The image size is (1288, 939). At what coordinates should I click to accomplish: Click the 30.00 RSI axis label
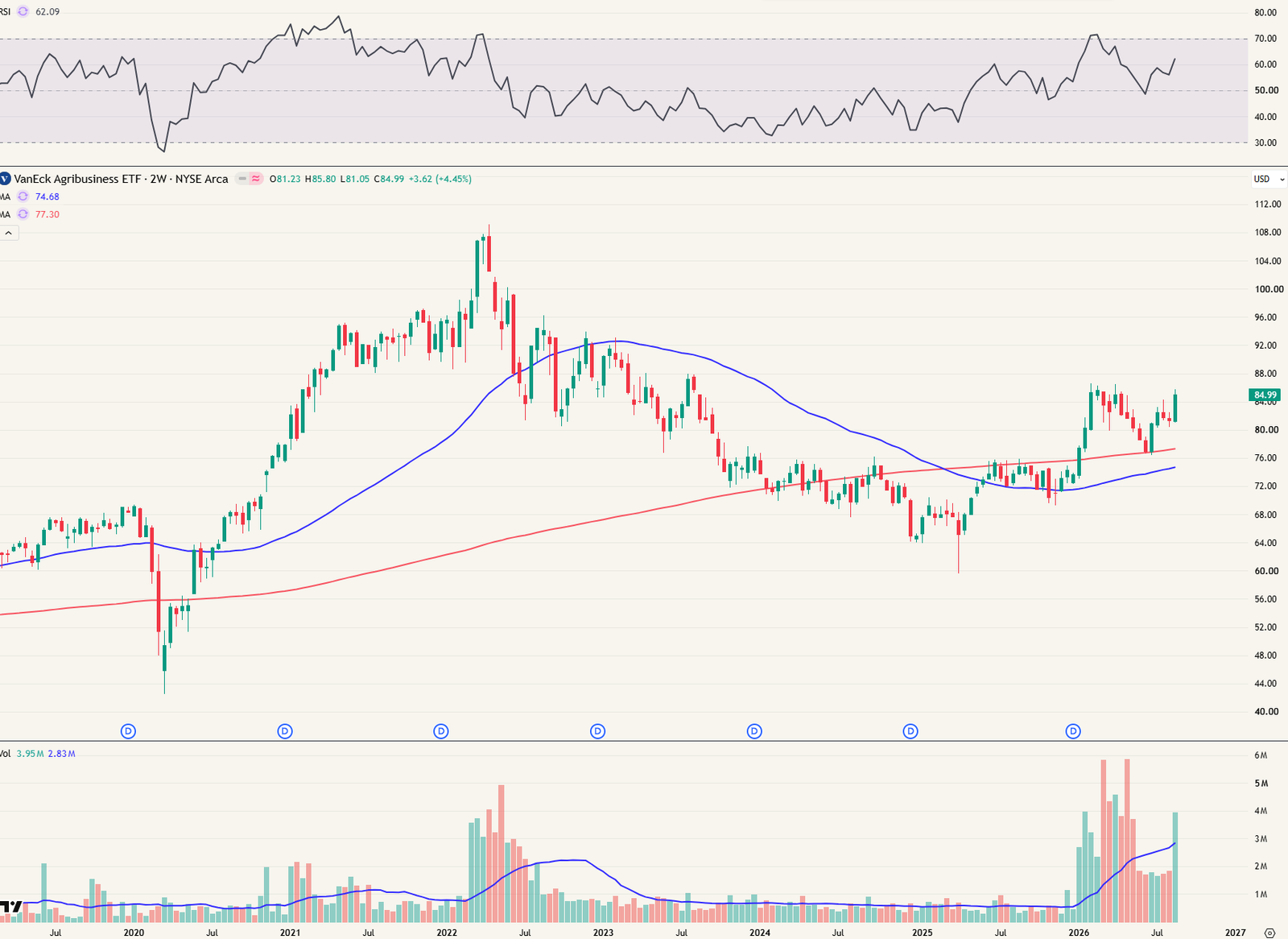[1265, 143]
